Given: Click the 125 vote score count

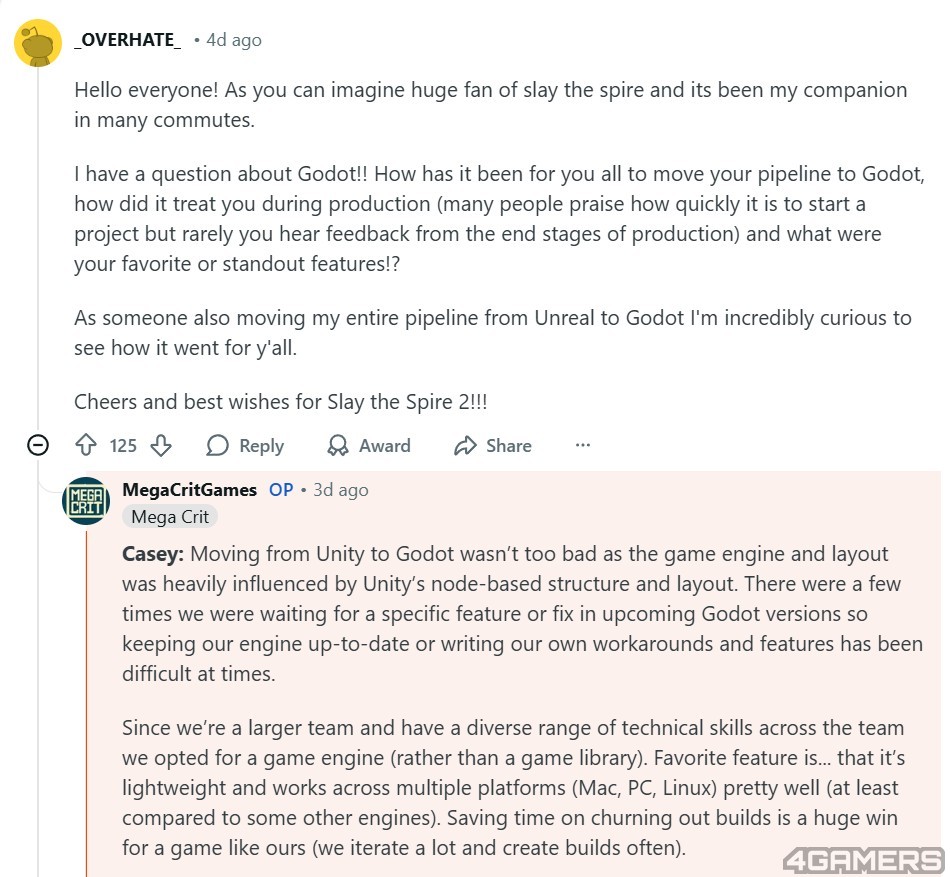Looking at the screenshot, I should tap(123, 446).
